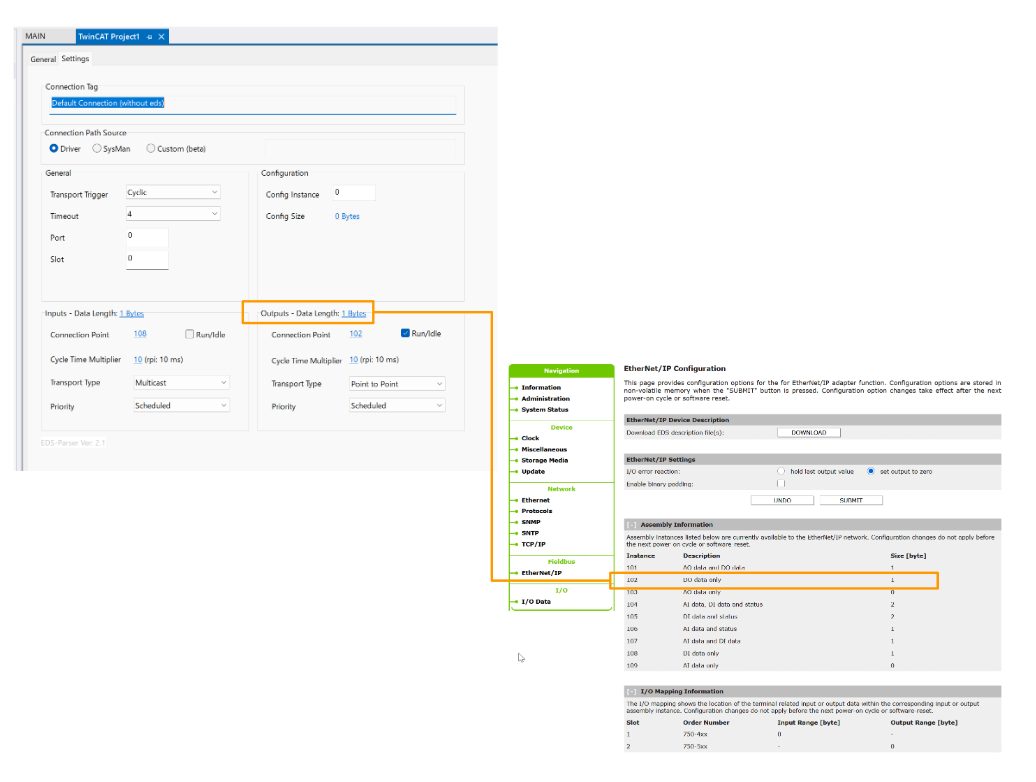This screenshot has height=782, width=1036.
Task: Click the SUBMIT button
Action: coord(851,500)
